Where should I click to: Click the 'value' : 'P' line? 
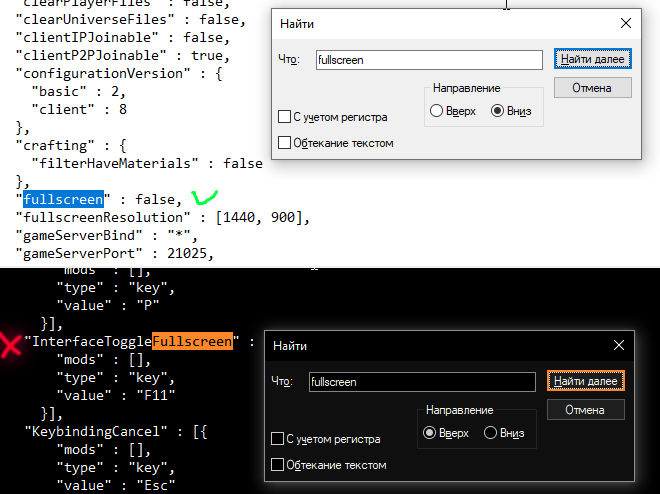click(x=108, y=305)
